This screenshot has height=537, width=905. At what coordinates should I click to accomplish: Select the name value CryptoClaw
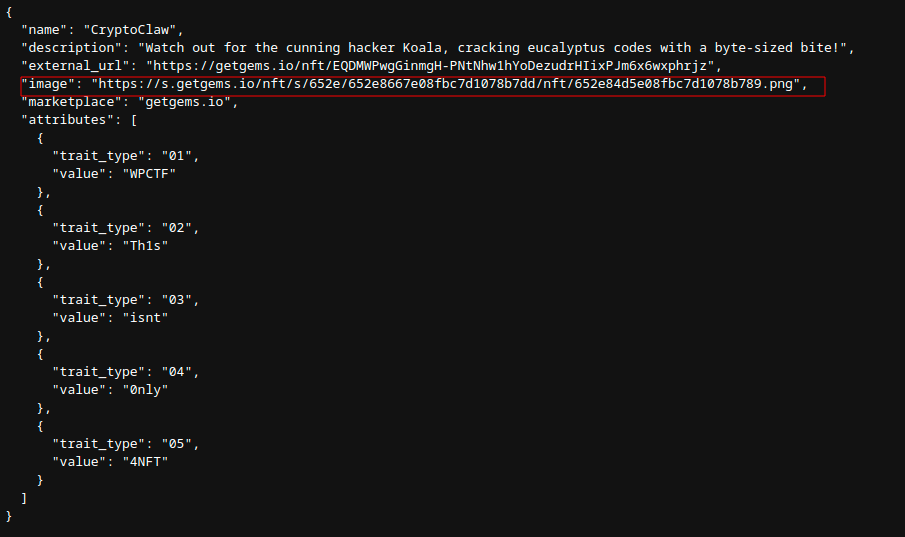130,30
